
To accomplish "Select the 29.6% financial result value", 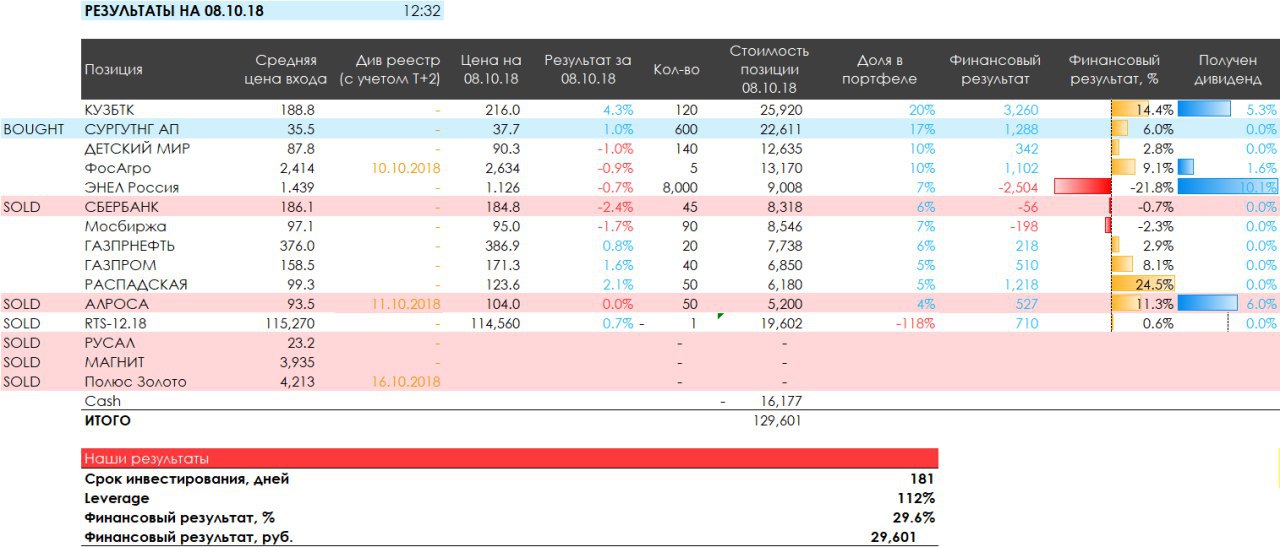I will [914, 517].
